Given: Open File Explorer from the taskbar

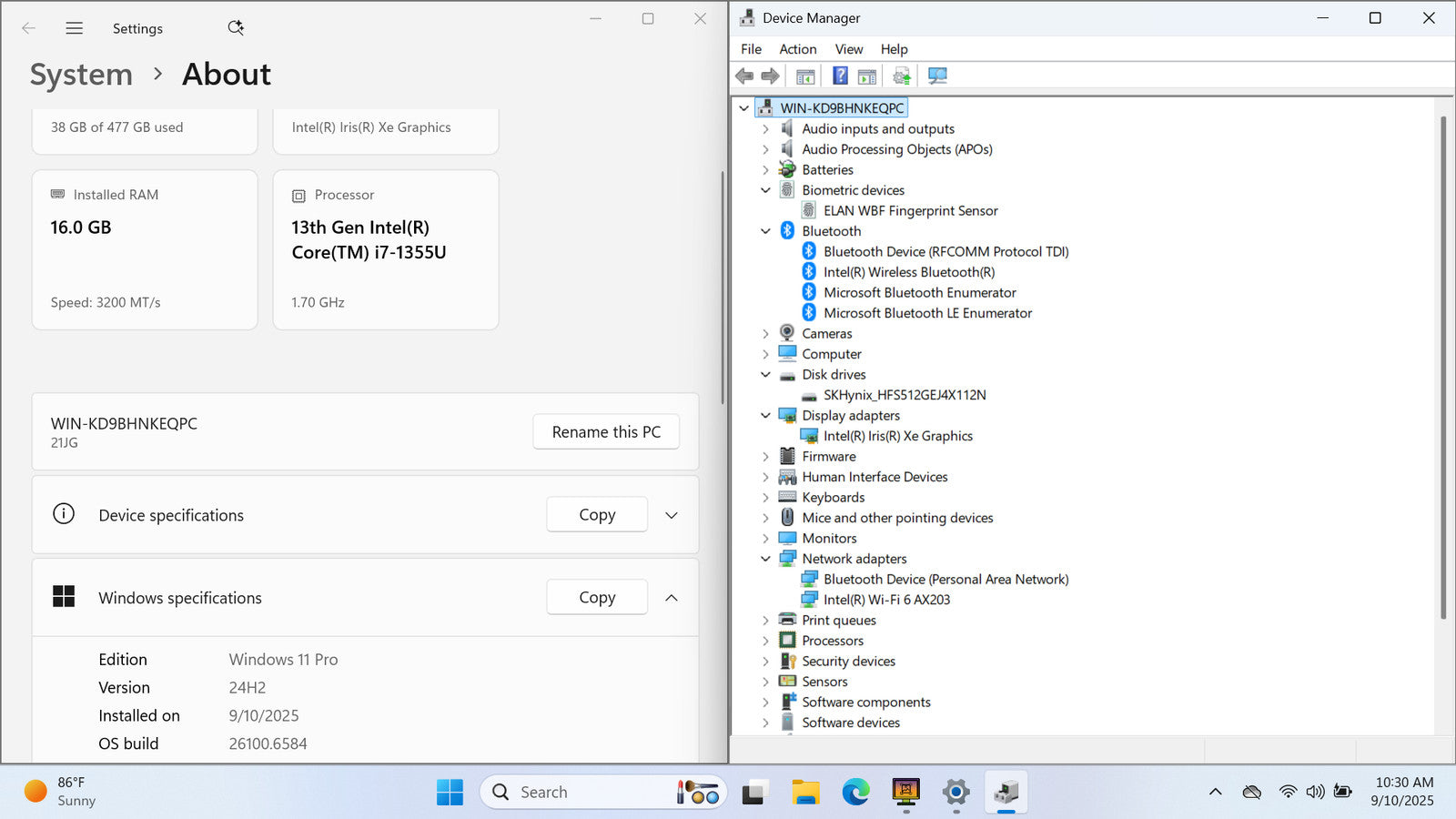Looking at the screenshot, I should pos(805,793).
